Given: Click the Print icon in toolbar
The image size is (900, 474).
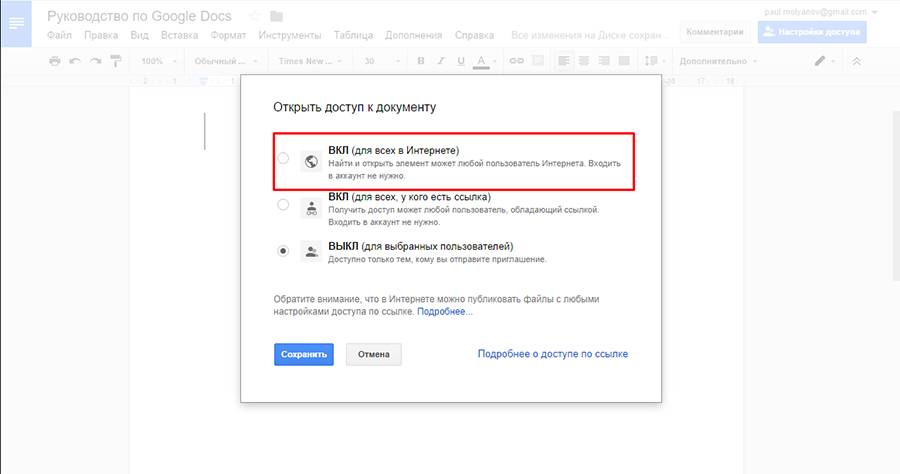Looking at the screenshot, I should [55, 61].
